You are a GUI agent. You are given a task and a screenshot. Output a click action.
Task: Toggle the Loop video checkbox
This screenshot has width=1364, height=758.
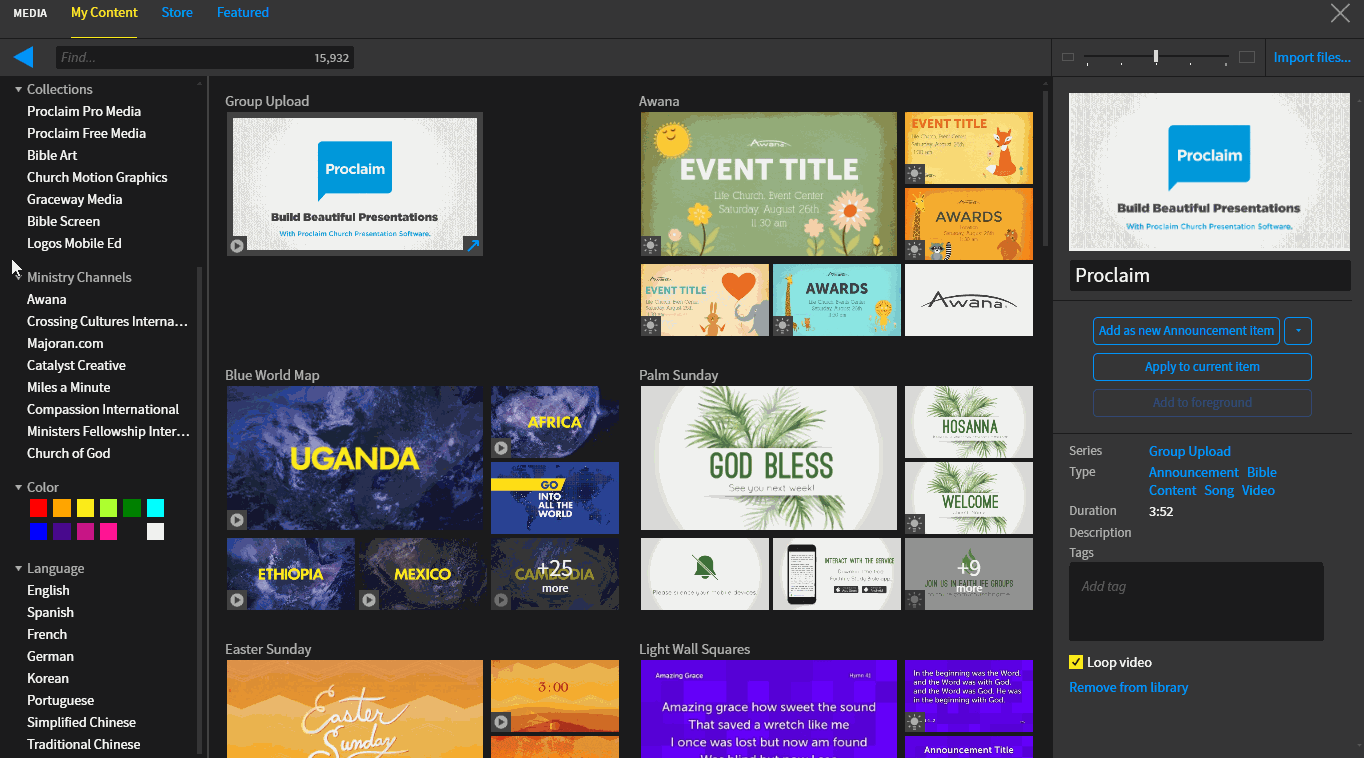click(1076, 662)
